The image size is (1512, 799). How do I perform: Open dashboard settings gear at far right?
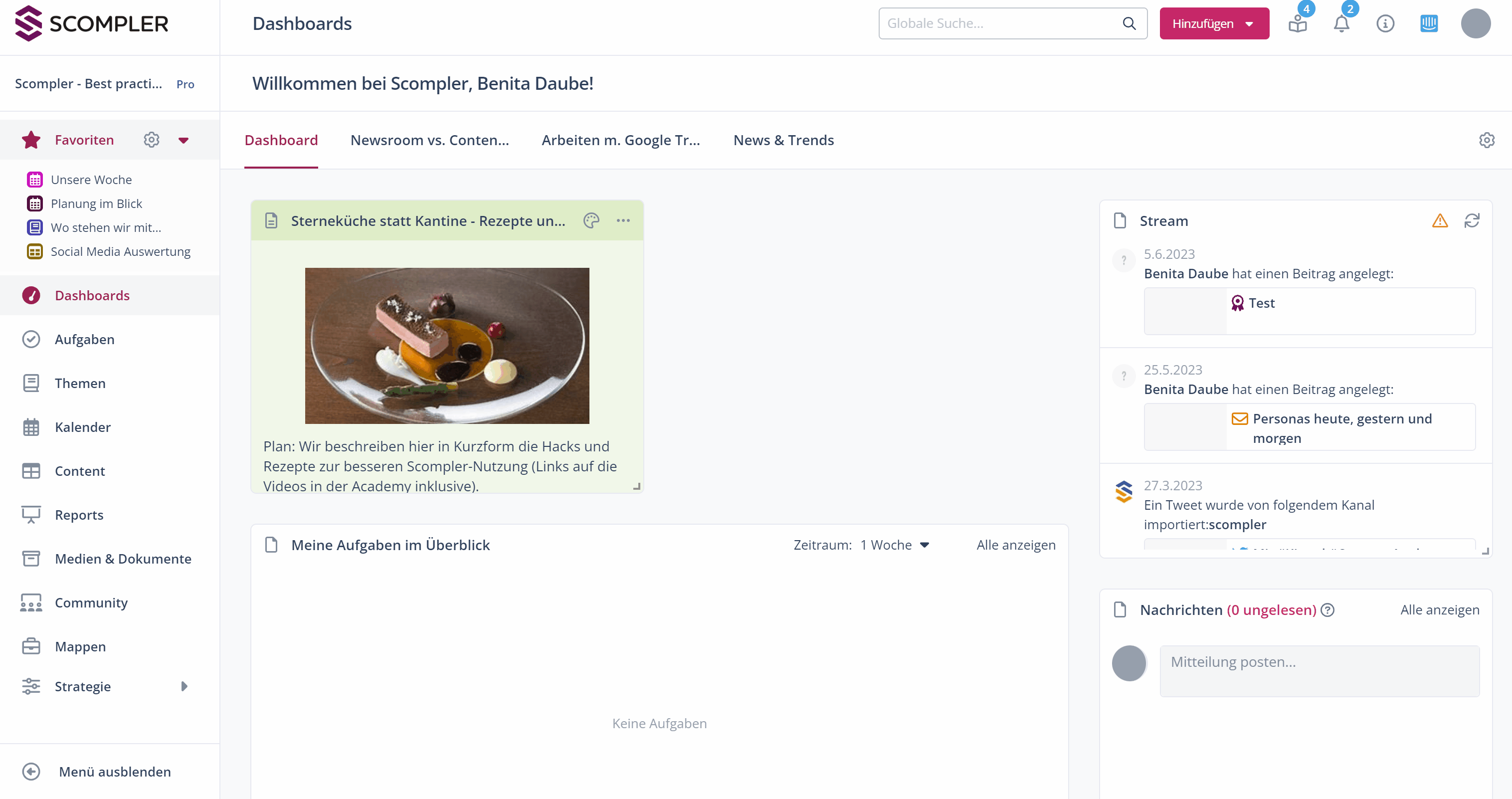1486,140
